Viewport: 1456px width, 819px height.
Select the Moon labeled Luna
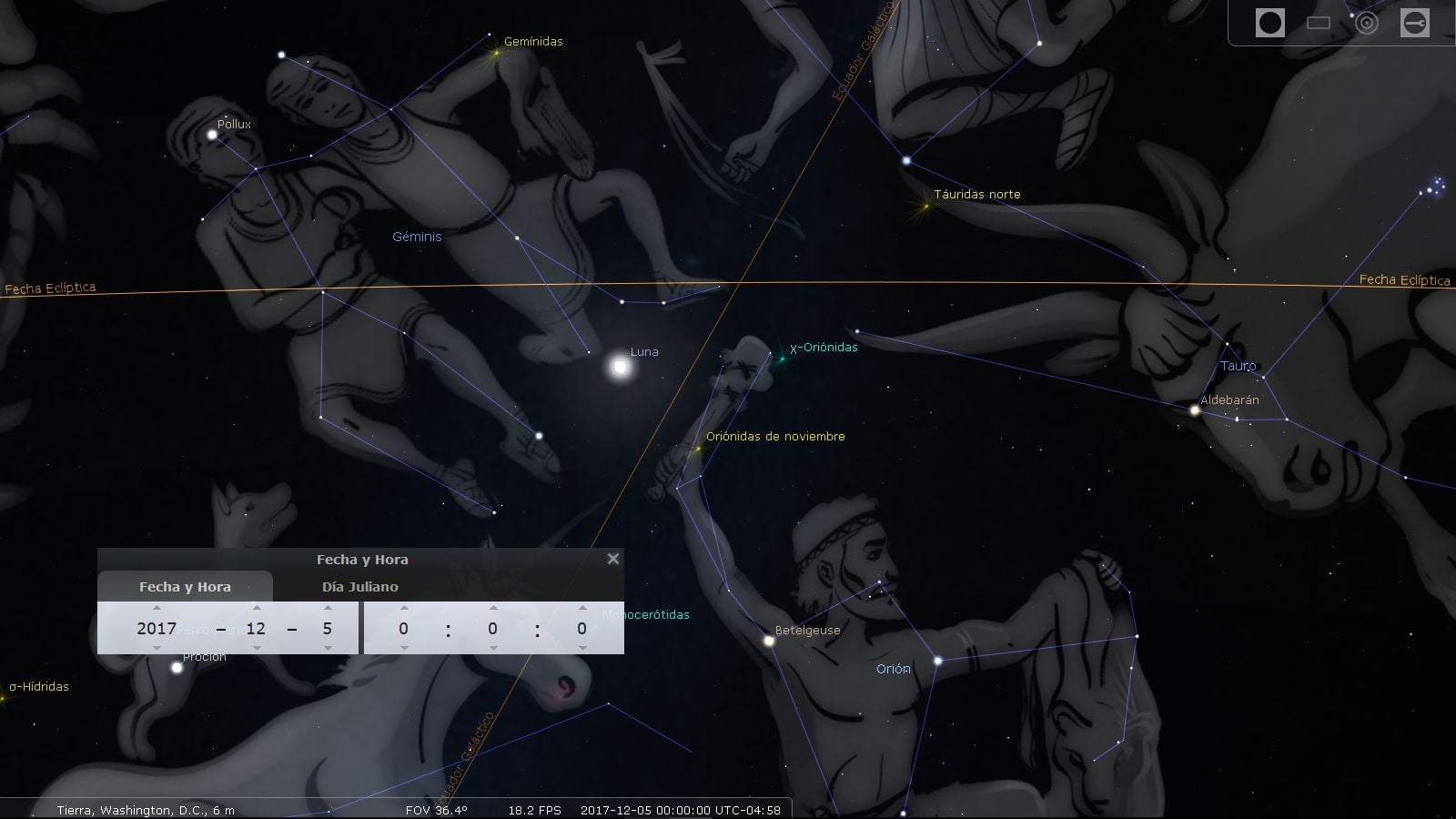621,367
